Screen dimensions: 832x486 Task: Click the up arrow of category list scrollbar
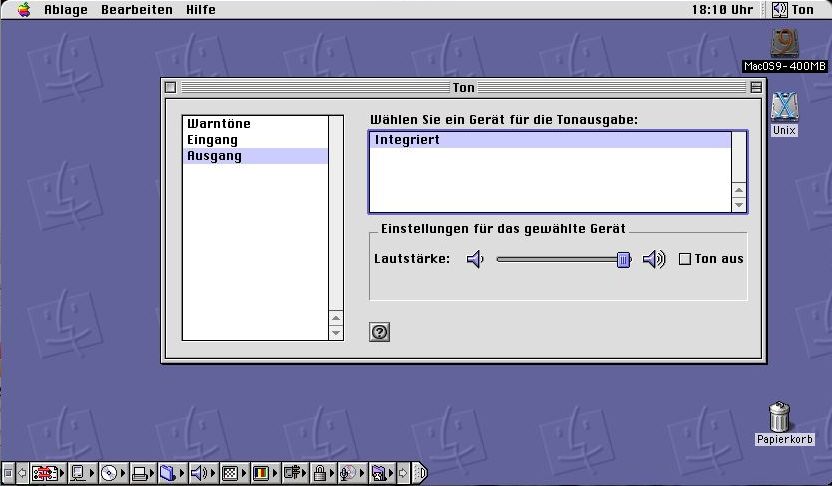point(336,318)
